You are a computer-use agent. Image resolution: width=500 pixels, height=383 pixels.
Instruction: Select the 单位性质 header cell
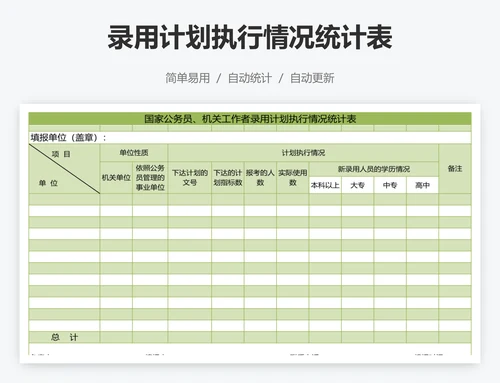[134, 153]
